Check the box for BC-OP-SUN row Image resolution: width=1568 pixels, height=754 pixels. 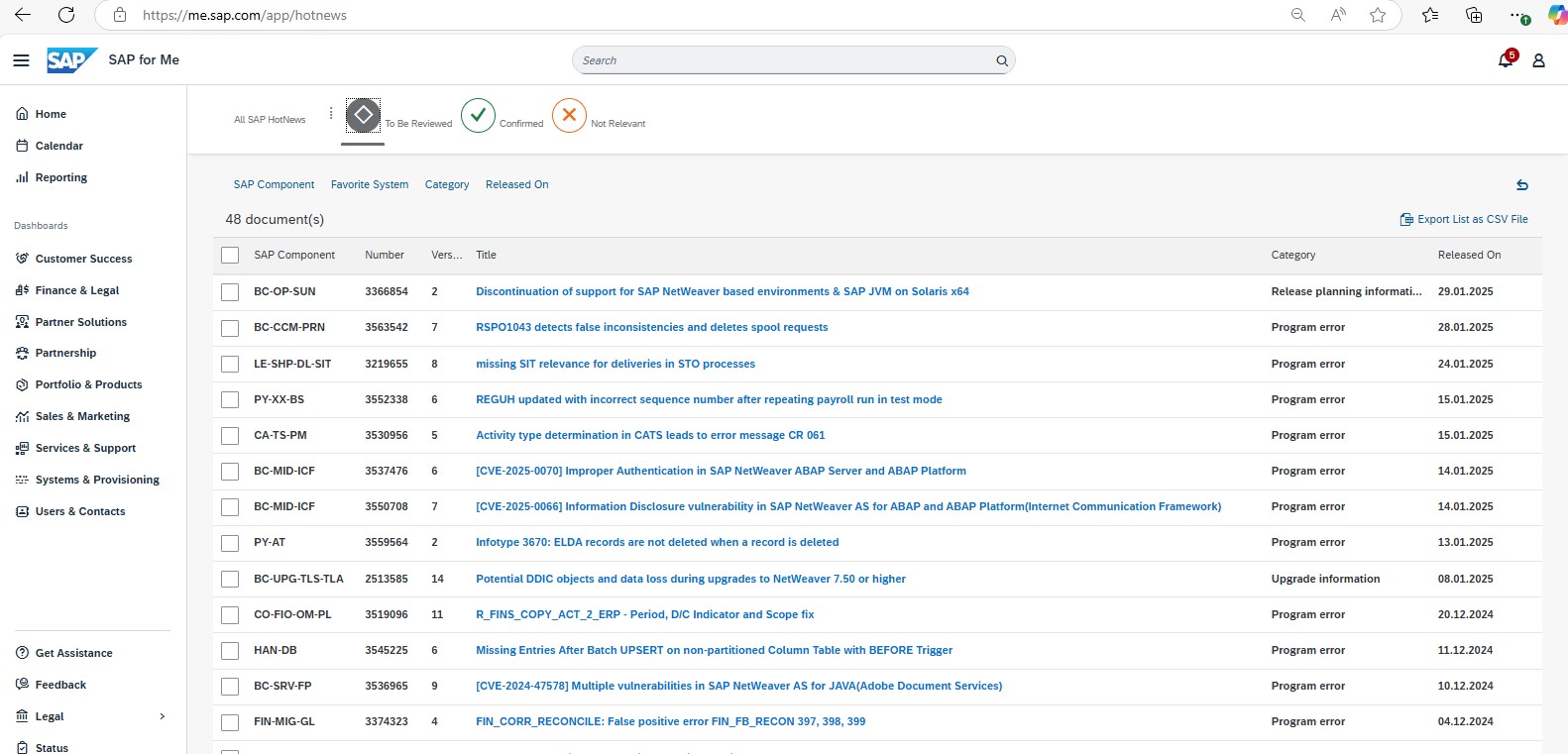[230, 292]
